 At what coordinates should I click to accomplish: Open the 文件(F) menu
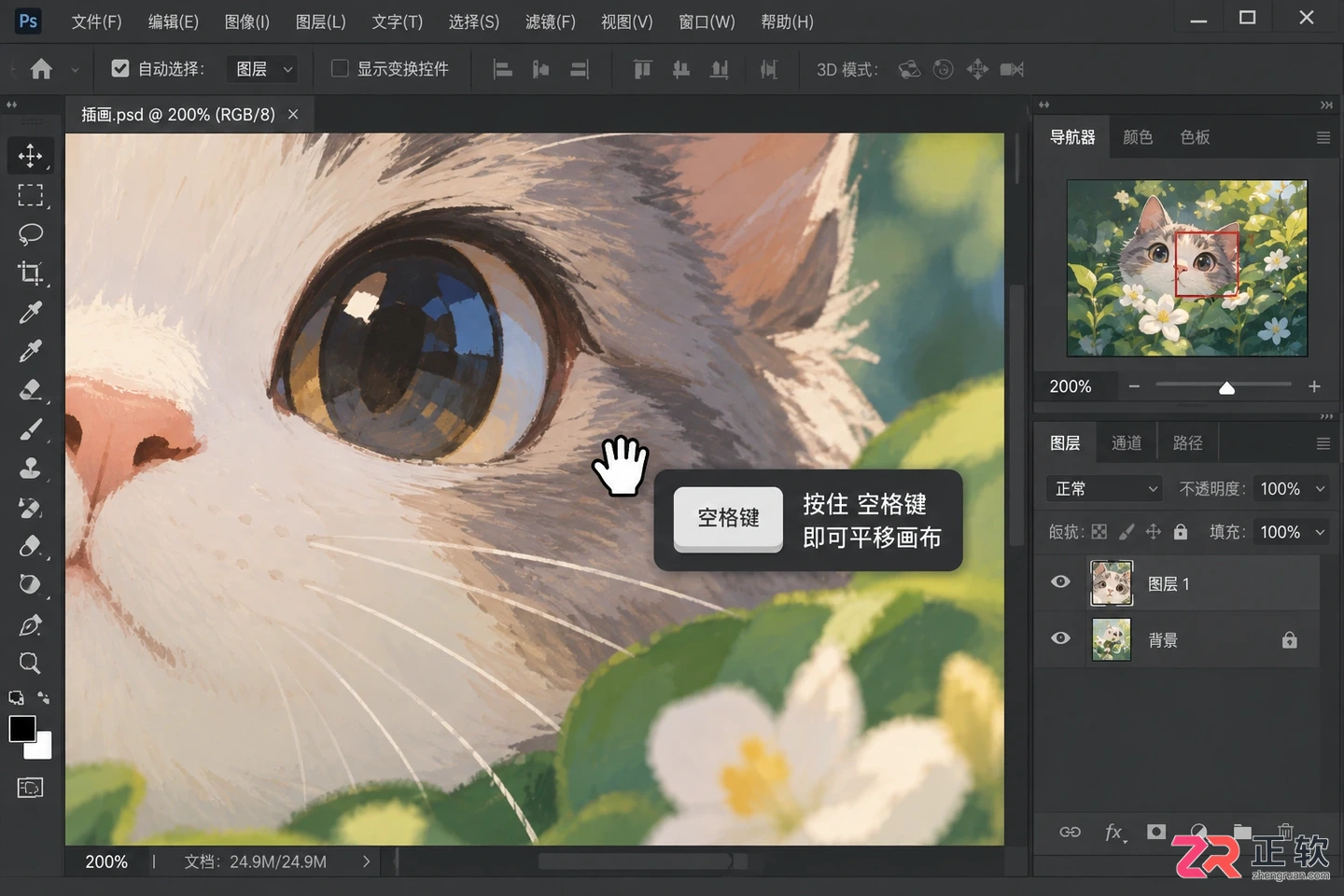pyautogui.click(x=96, y=21)
